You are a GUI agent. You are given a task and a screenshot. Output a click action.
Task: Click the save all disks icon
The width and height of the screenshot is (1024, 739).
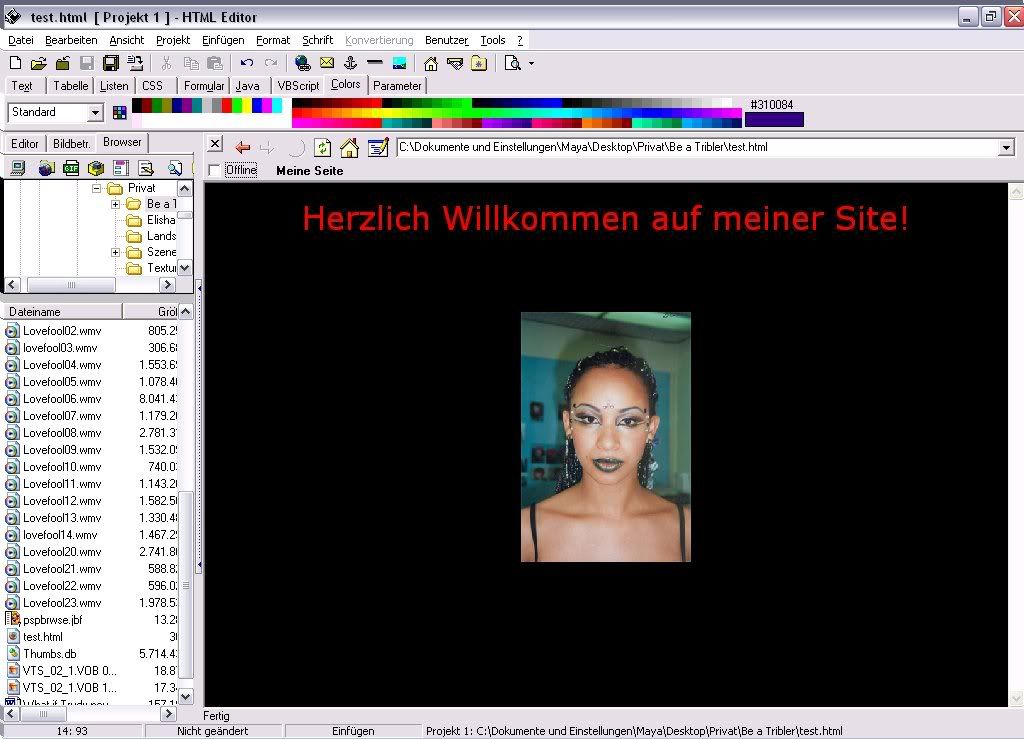point(111,63)
